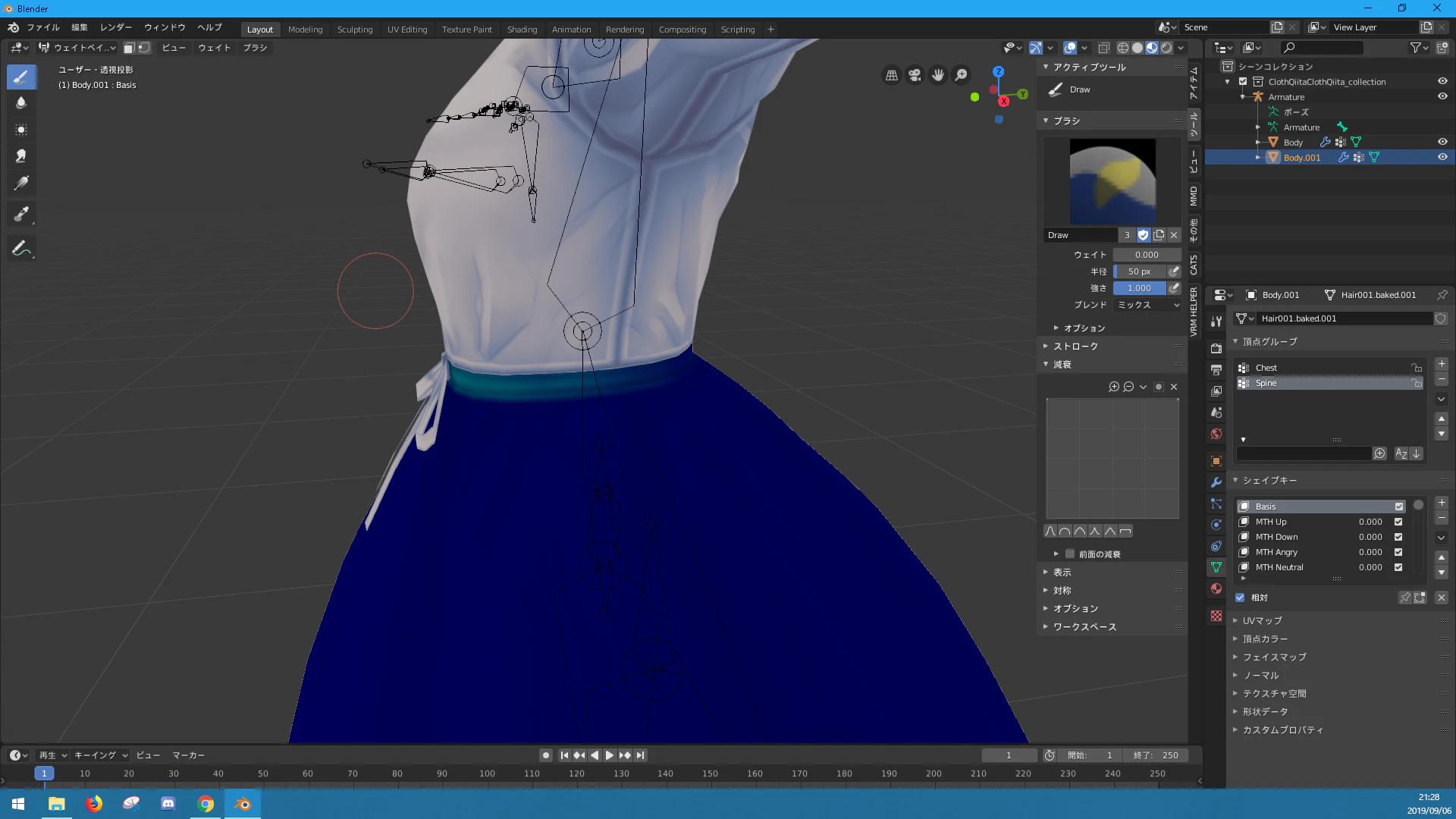Toggle camera view icon
This screenshot has height=819, width=1456.
(915, 75)
